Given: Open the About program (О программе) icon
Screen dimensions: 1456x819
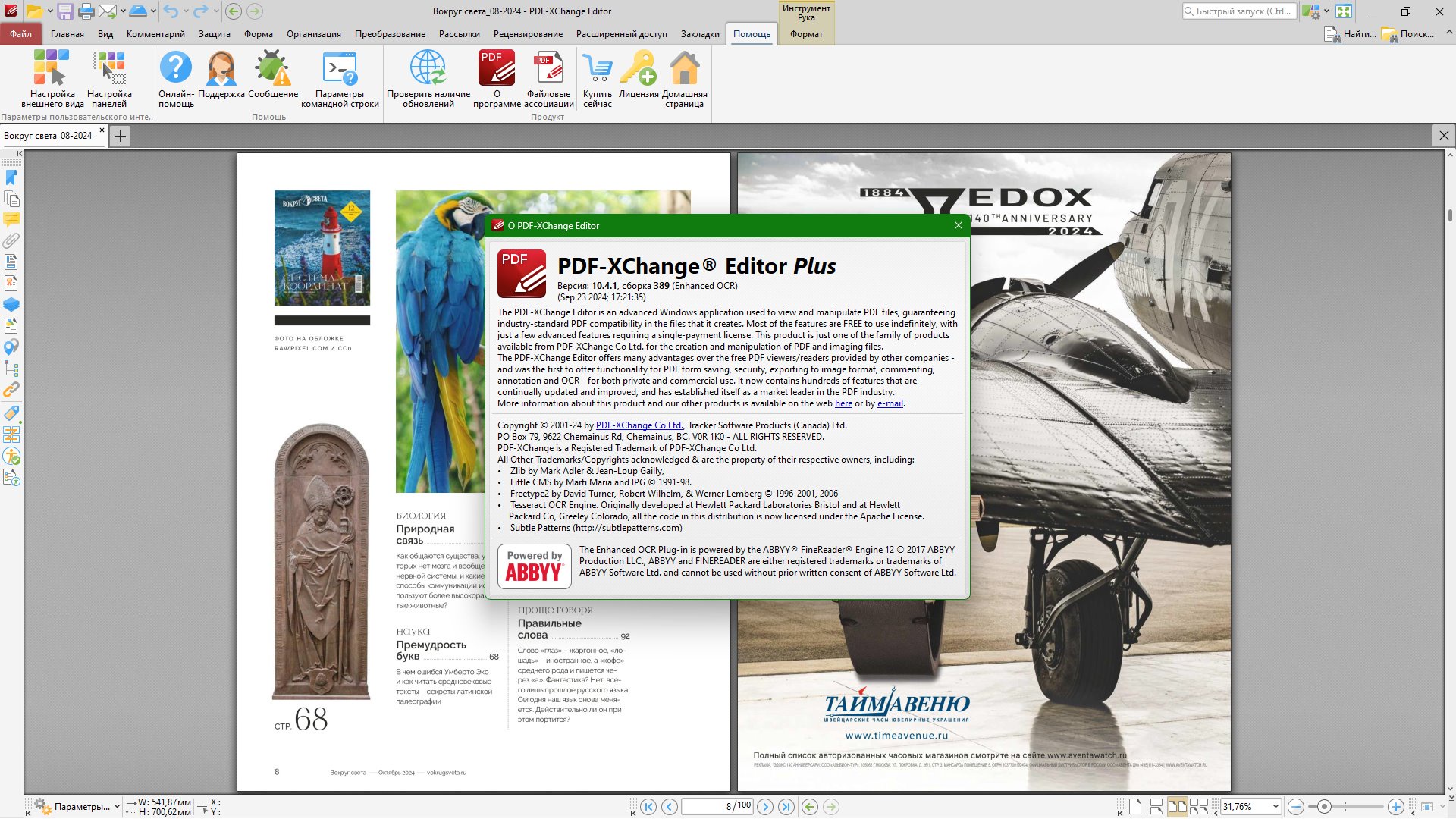Looking at the screenshot, I should point(497,79).
